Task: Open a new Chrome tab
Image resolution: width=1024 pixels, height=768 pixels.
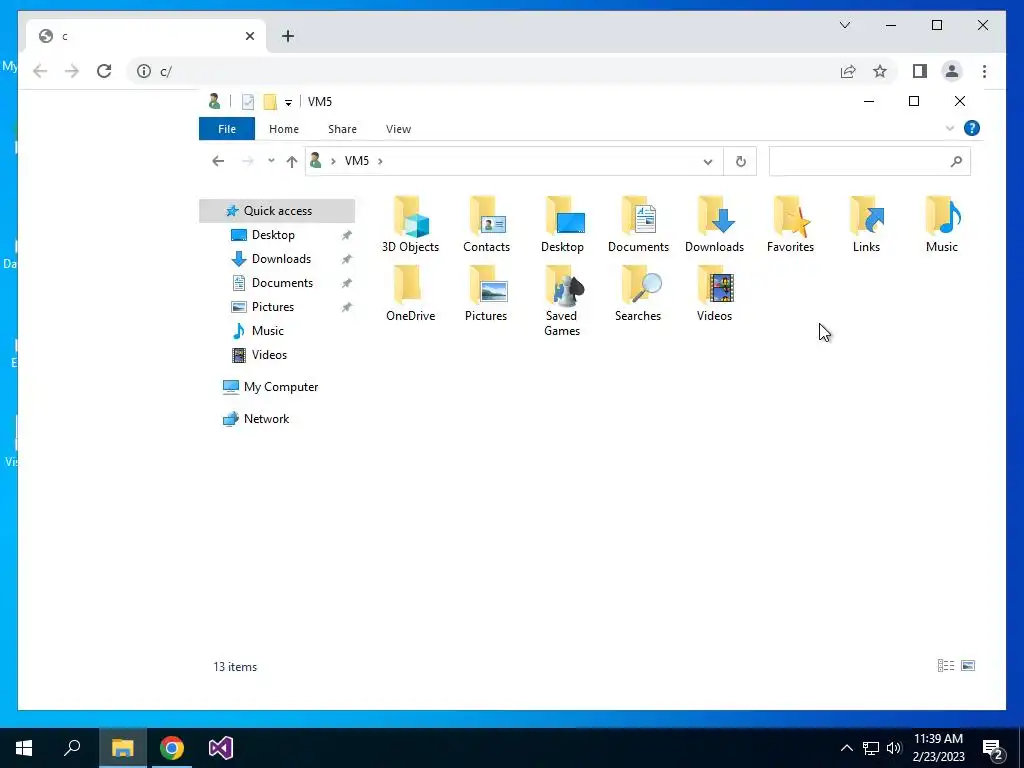Action: [288, 36]
